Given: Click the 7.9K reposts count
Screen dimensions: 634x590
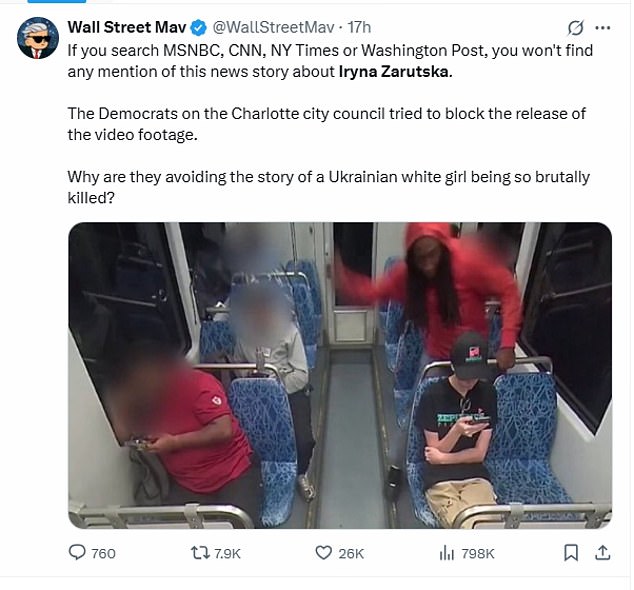Looking at the screenshot, I should coord(227,553).
